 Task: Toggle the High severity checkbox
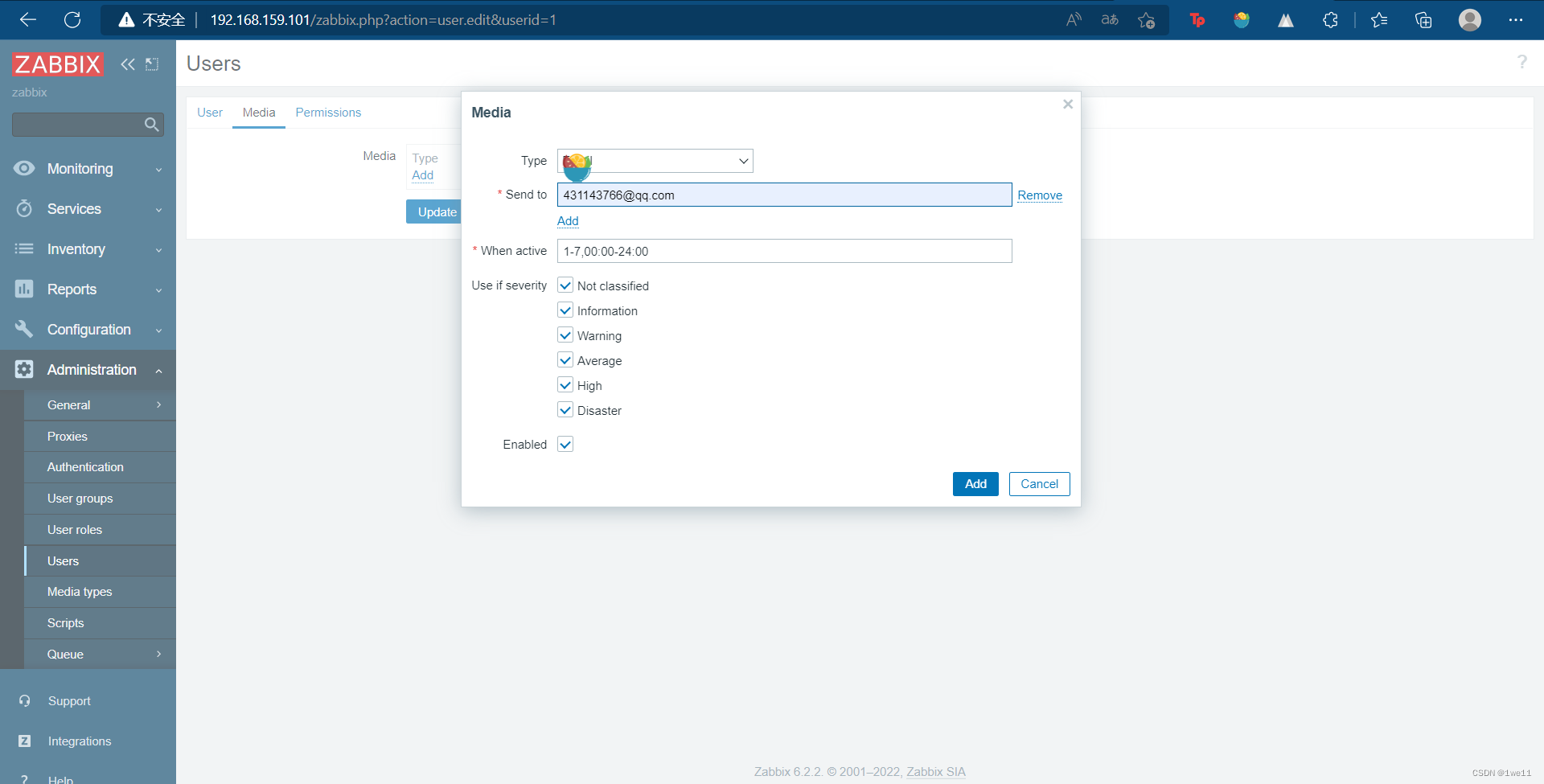point(565,385)
